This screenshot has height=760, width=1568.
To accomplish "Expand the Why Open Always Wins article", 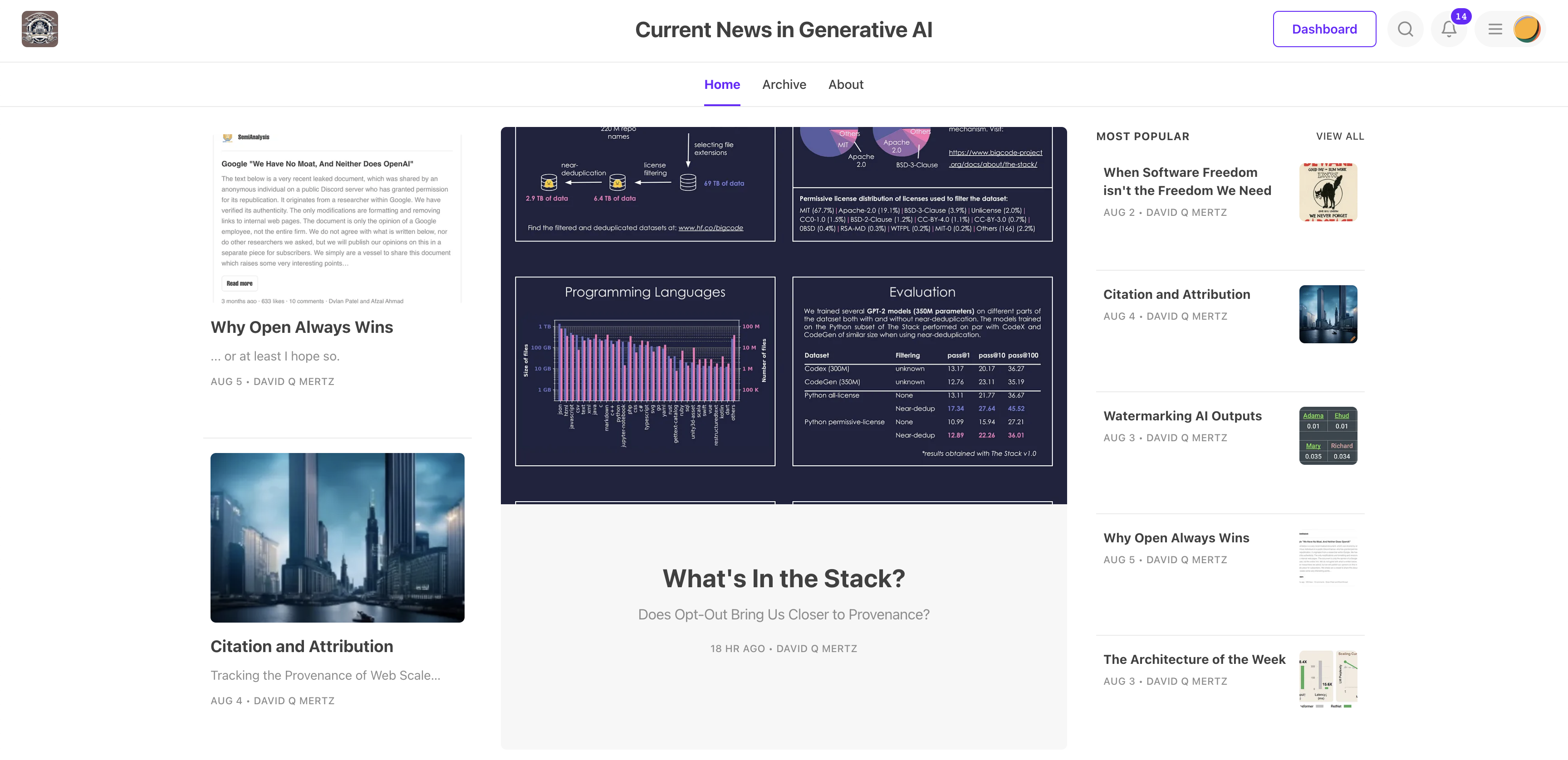I will (x=302, y=326).
